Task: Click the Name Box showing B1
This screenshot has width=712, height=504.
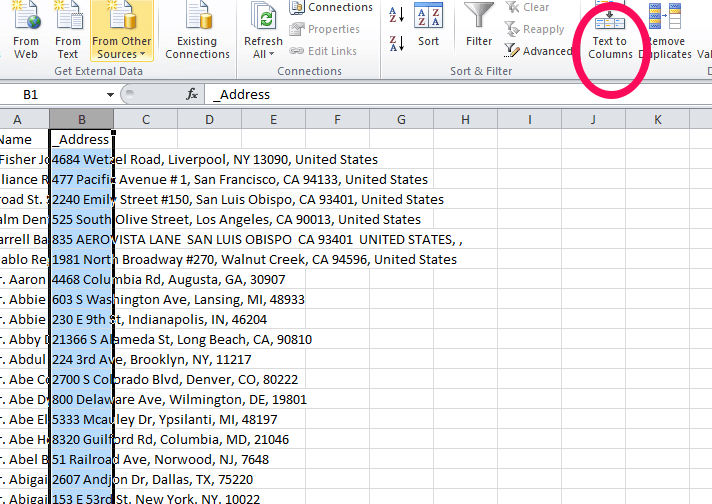Action: 52,94
